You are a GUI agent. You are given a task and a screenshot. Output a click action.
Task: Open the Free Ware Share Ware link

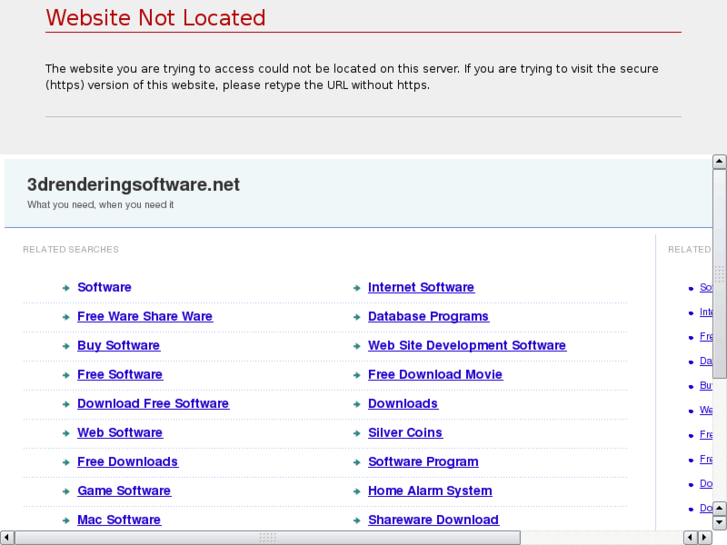pos(145,316)
